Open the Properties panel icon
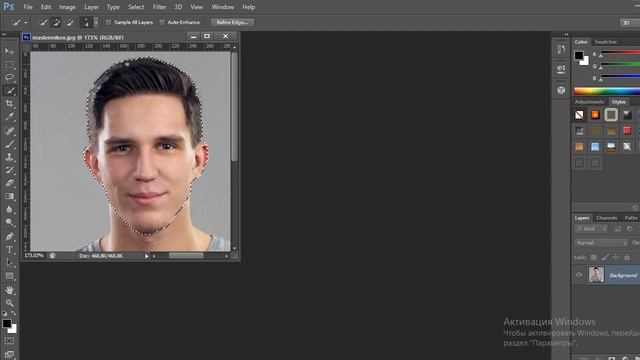Screen dimensions: 640x360 tap(561, 69)
